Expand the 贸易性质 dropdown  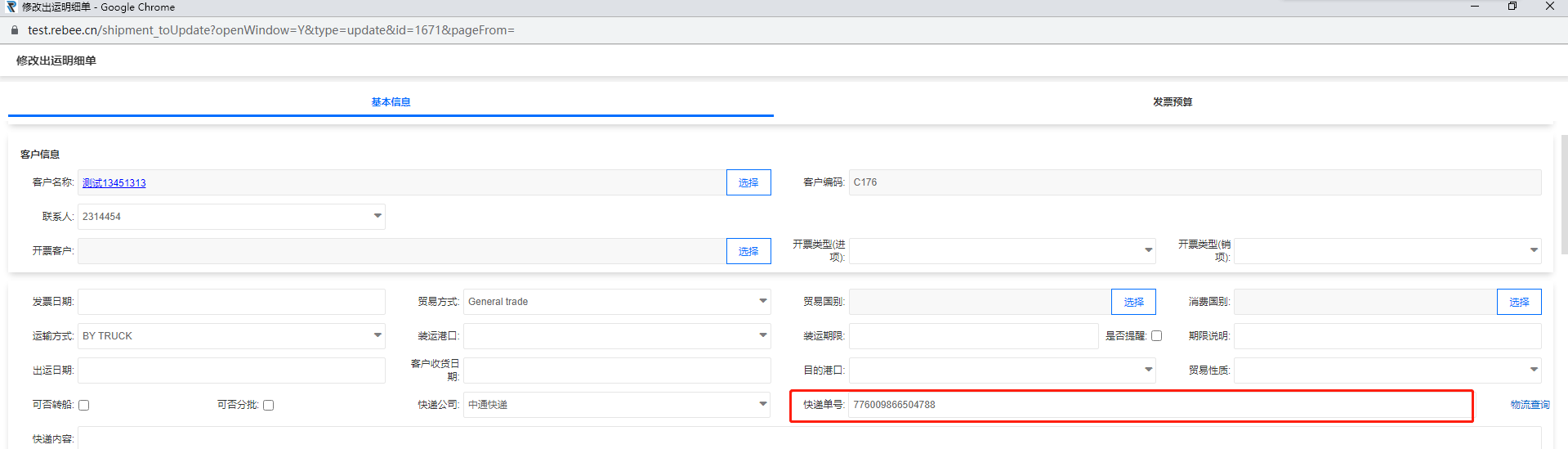click(x=1387, y=370)
